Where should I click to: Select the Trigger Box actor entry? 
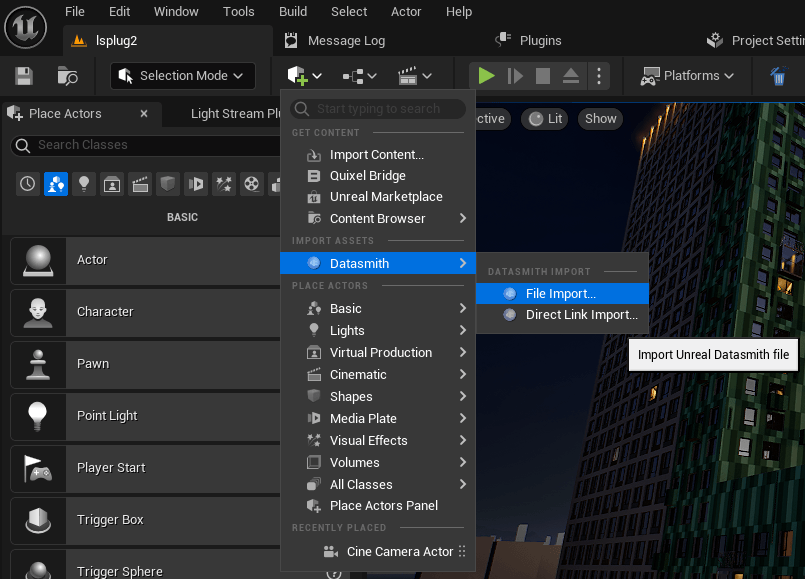pyautogui.click(x=145, y=520)
